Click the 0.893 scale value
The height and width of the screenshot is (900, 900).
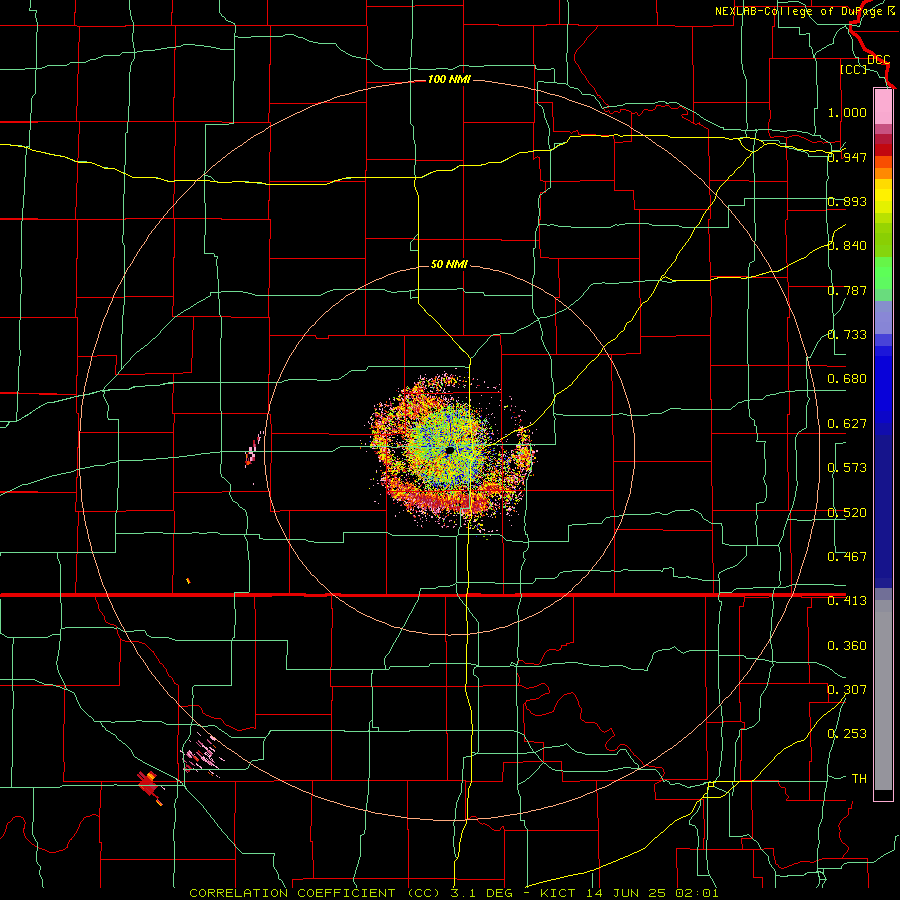(x=847, y=201)
